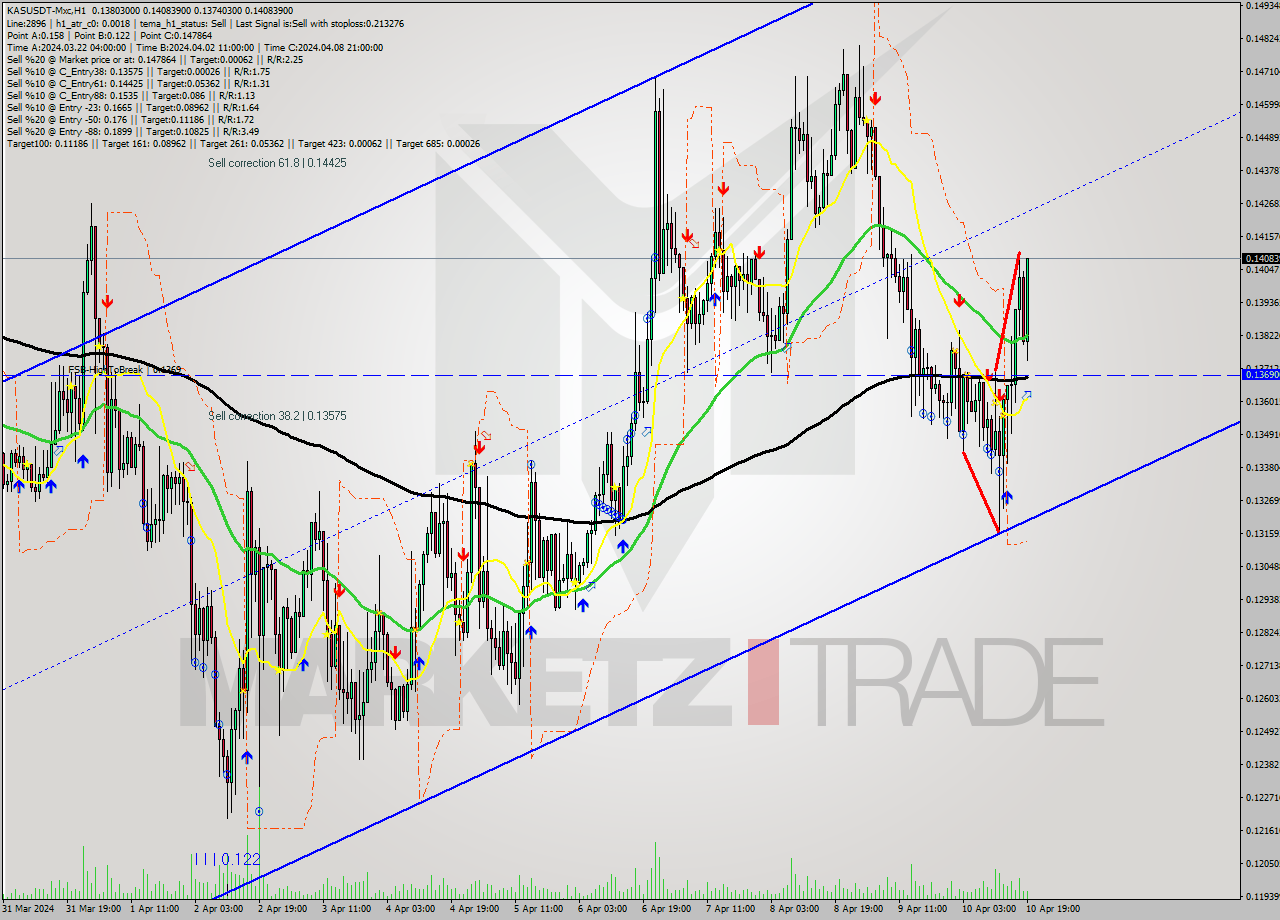Click the 'Sell %10 @ C_Entry61: 0.14425' line

click(x=140, y=83)
